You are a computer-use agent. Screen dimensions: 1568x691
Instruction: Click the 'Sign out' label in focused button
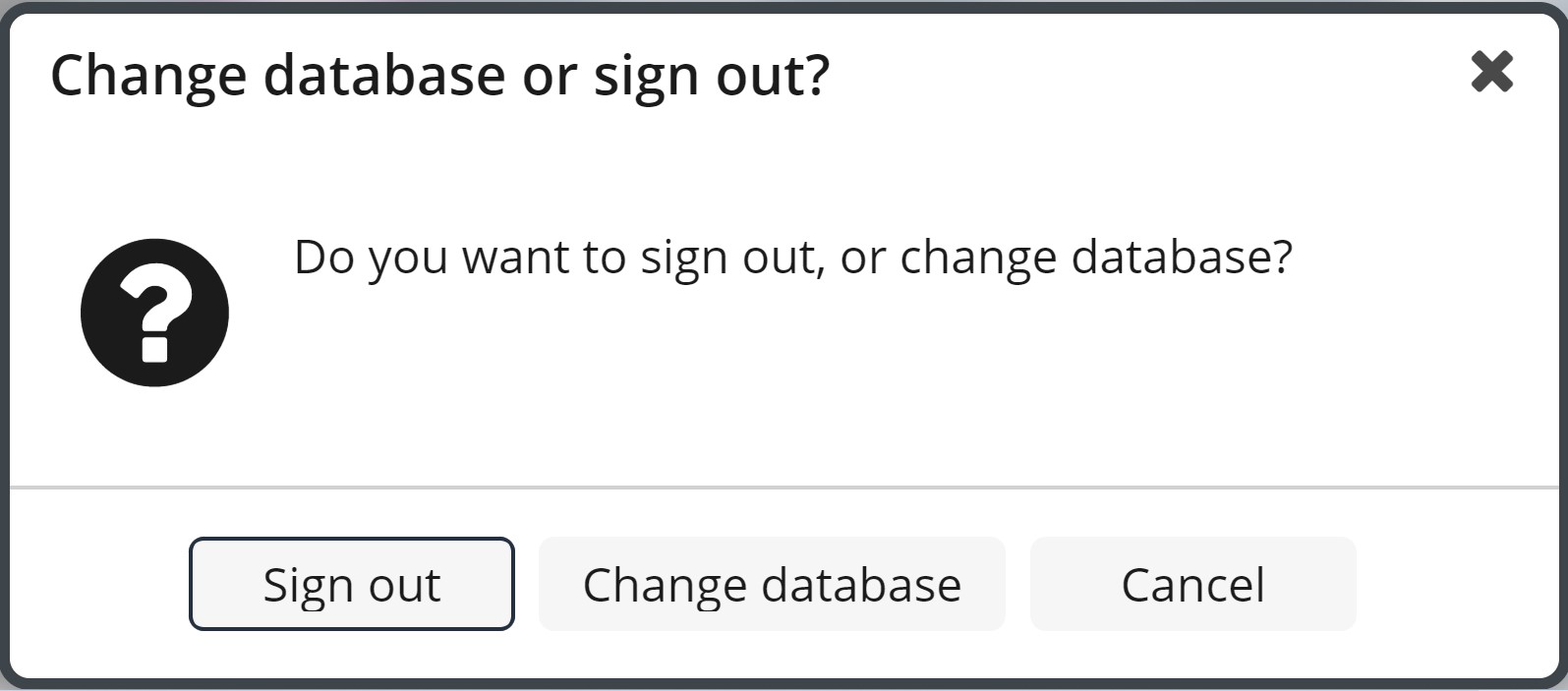[x=352, y=587]
